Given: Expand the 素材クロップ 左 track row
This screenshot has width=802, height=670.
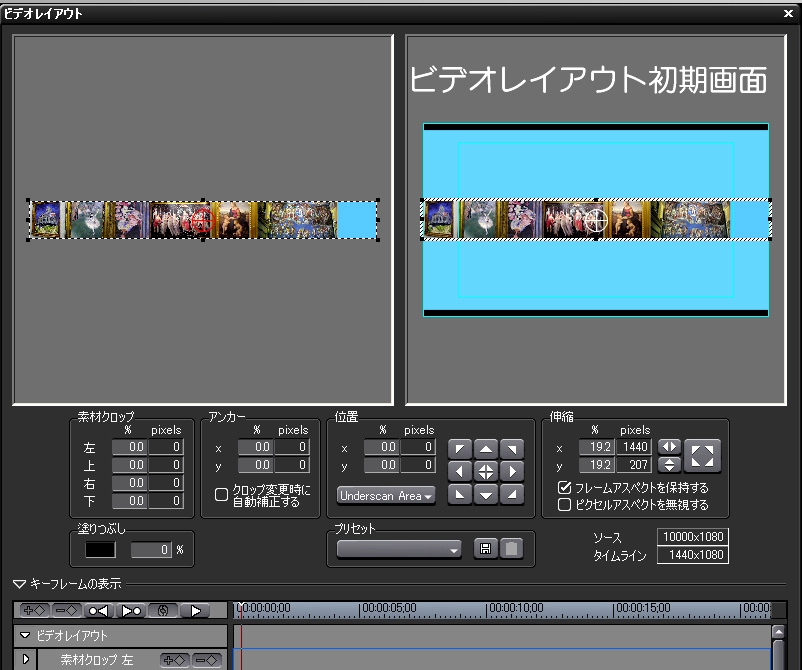Looking at the screenshot, I should pyautogui.click(x=25, y=659).
